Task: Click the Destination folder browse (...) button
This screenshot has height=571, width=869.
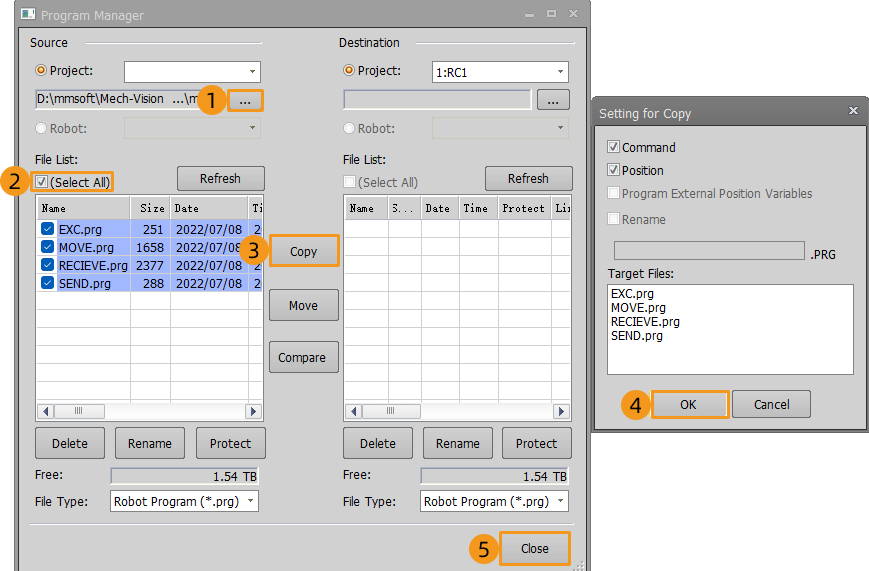Action: 553,100
